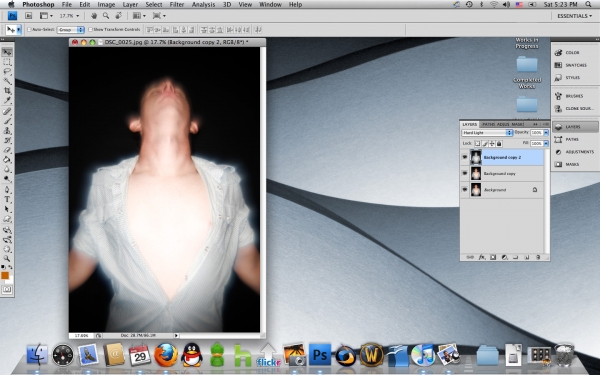Image resolution: width=600 pixels, height=375 pixels.
Task: Toggle lock position
Action: [492, 143]
